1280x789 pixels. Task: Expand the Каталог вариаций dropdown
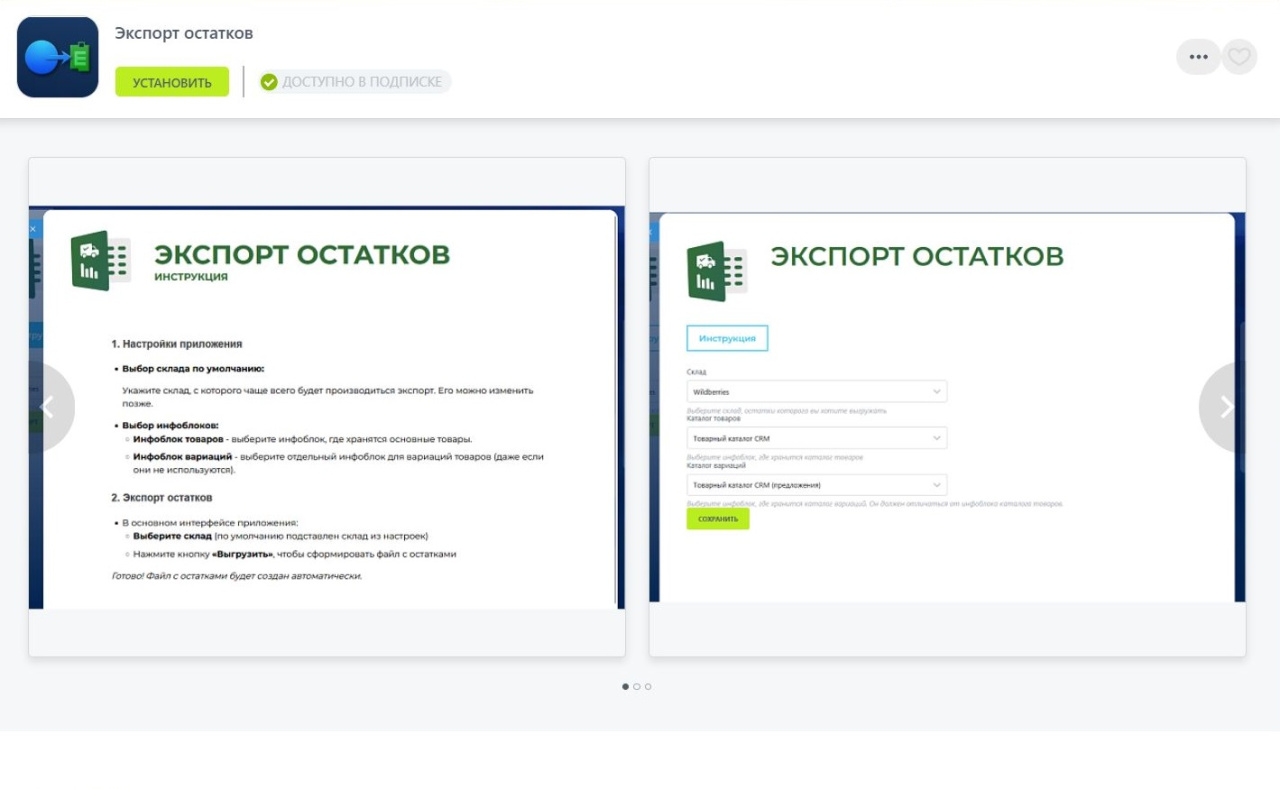tap(816, 485)
